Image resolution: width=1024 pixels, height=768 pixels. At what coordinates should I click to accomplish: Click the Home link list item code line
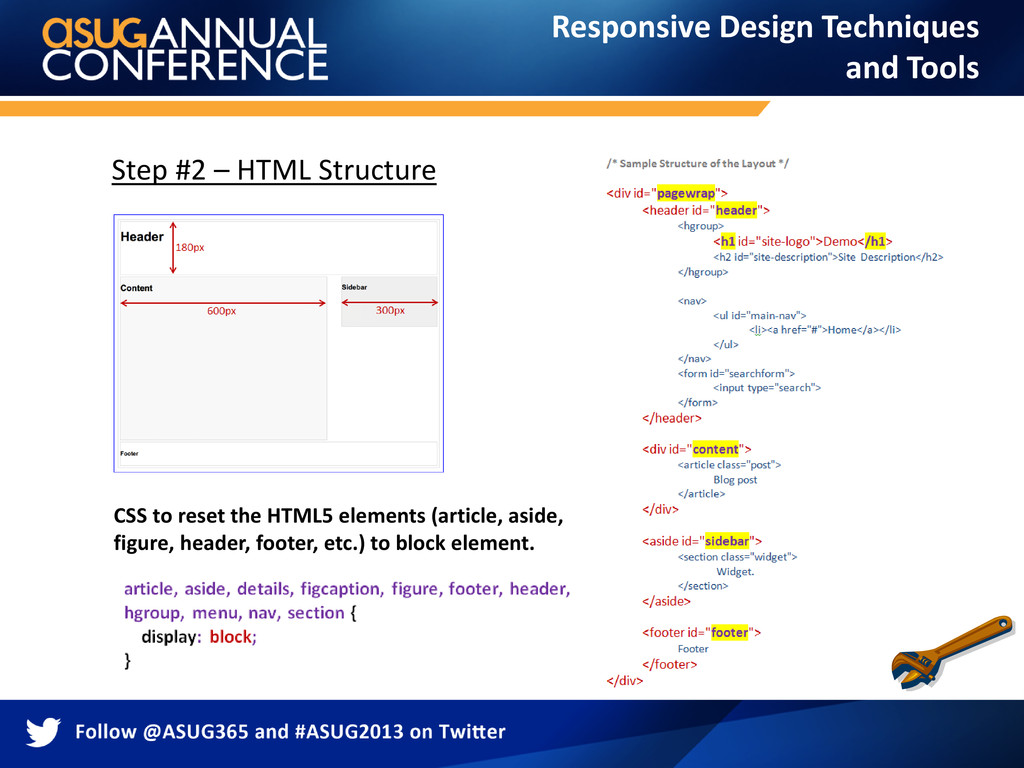[x=825, y=330]
